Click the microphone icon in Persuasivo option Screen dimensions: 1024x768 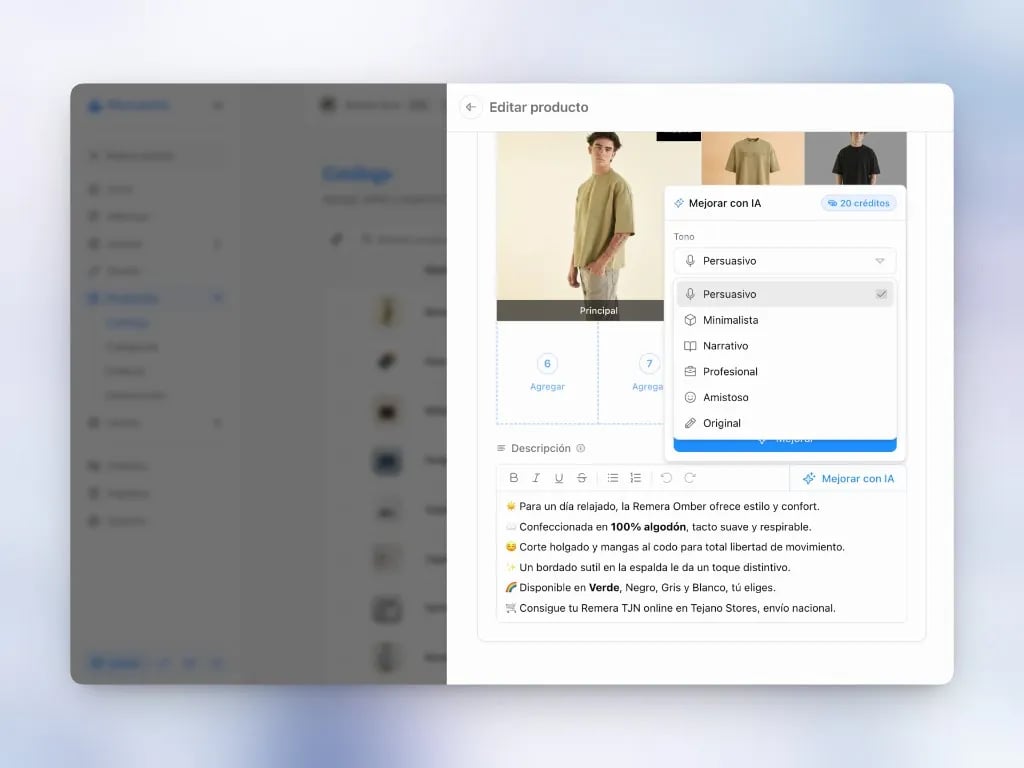690,294
